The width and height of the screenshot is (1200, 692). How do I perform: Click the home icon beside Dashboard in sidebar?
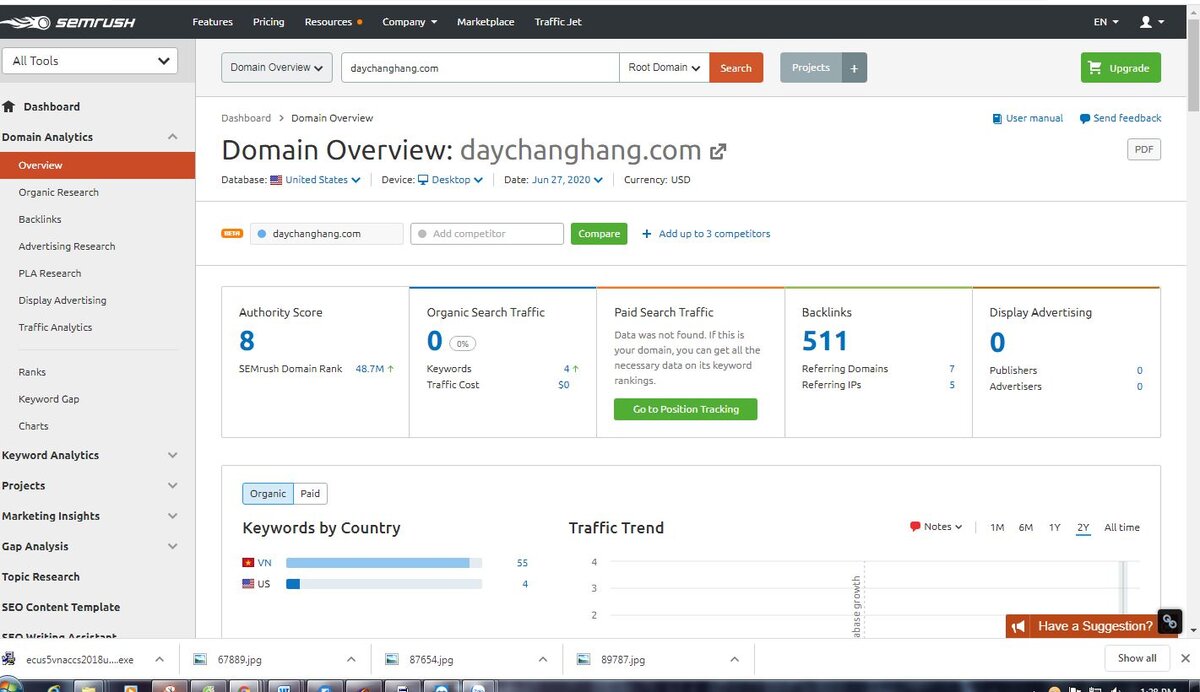tap(9, 107)
